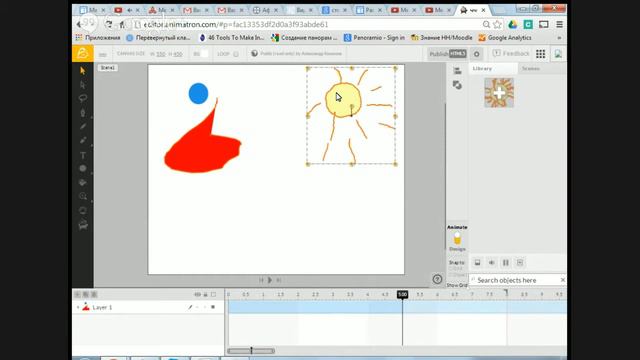
Task: Select the arrow Selection tool
Action: tap(83, 71)
